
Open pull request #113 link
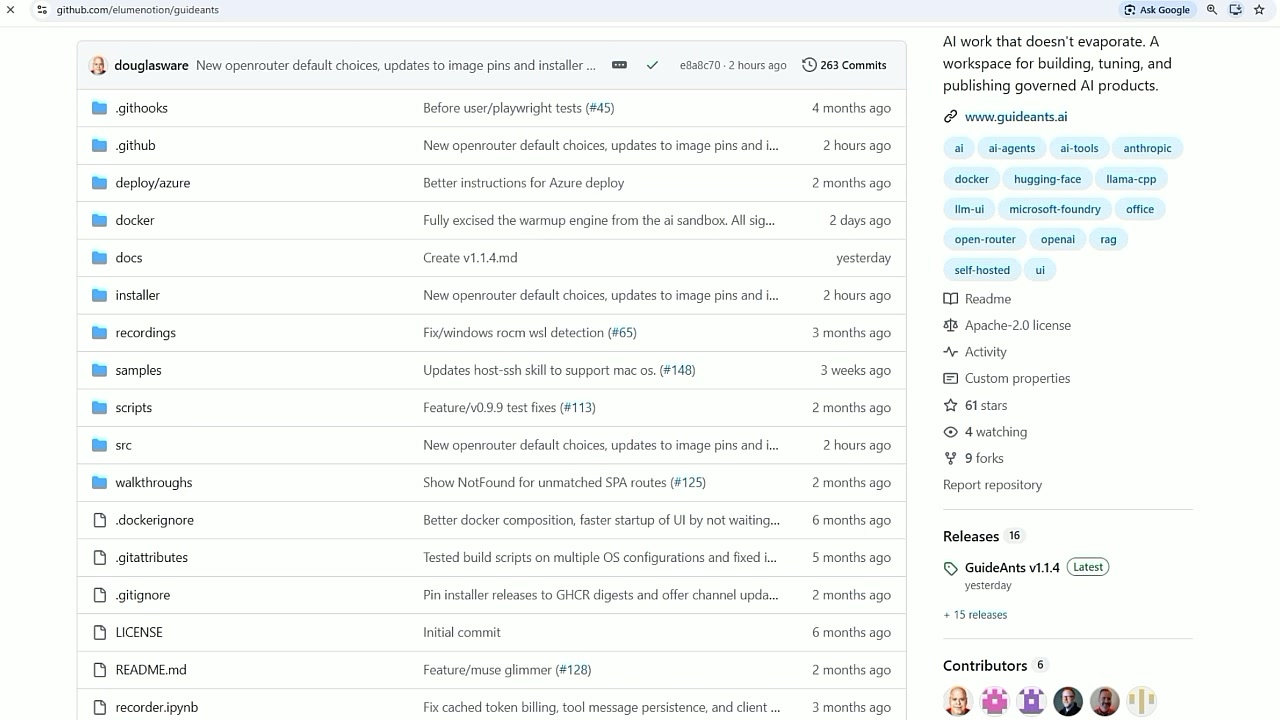click(x=578, y=408)
